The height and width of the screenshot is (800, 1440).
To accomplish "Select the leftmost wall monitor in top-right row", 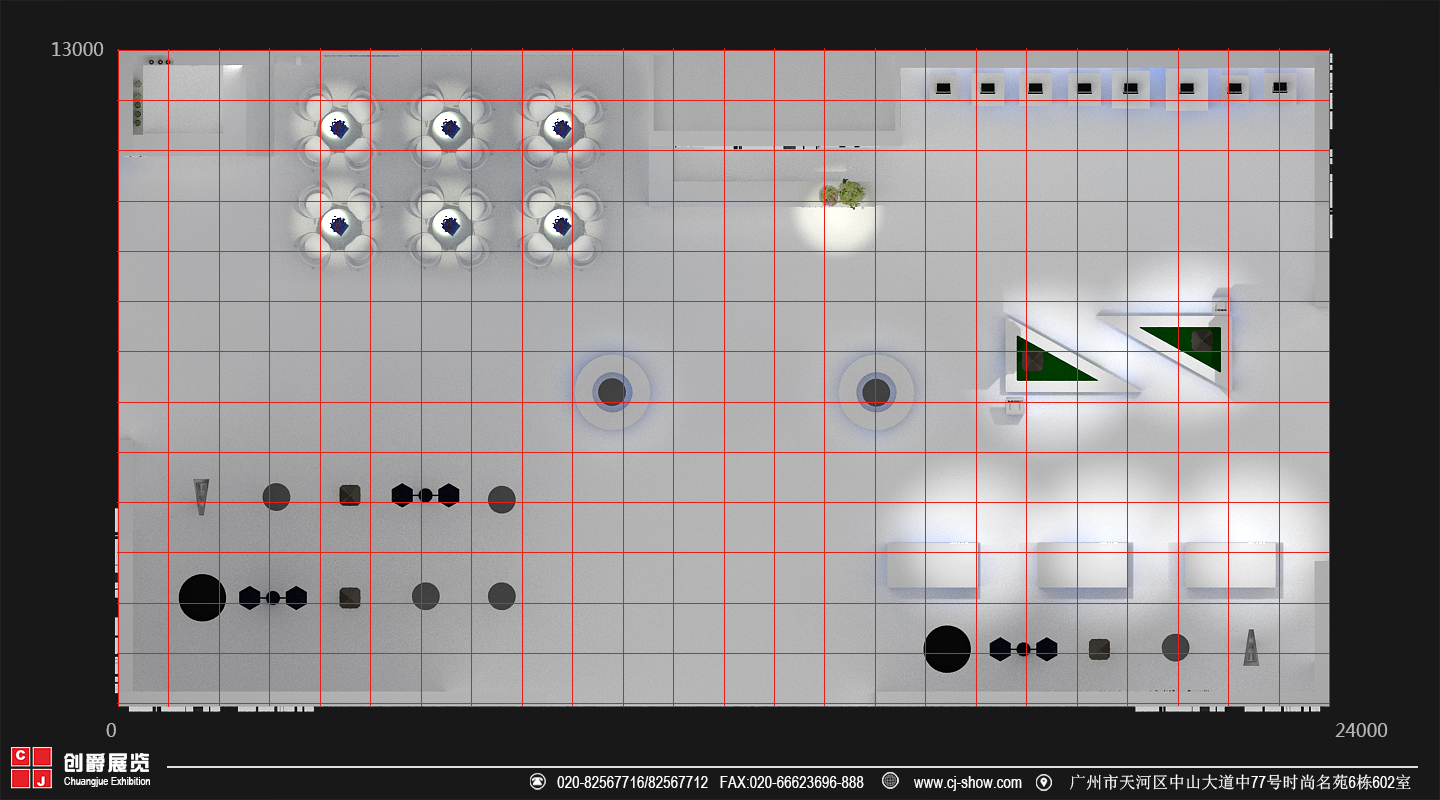I will (942, 88).
